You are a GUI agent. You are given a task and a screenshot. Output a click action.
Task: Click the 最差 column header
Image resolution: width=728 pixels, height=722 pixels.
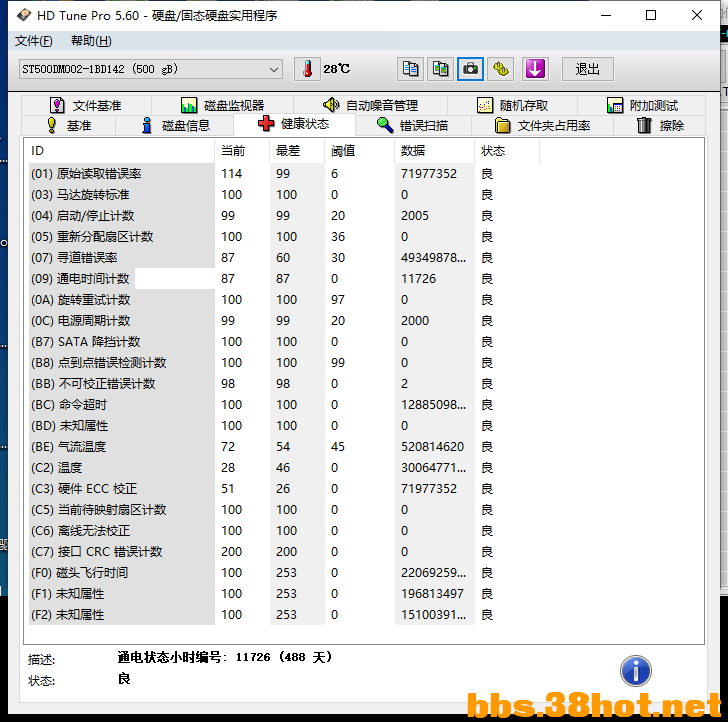pyautogui.click(x=297, y=151)
